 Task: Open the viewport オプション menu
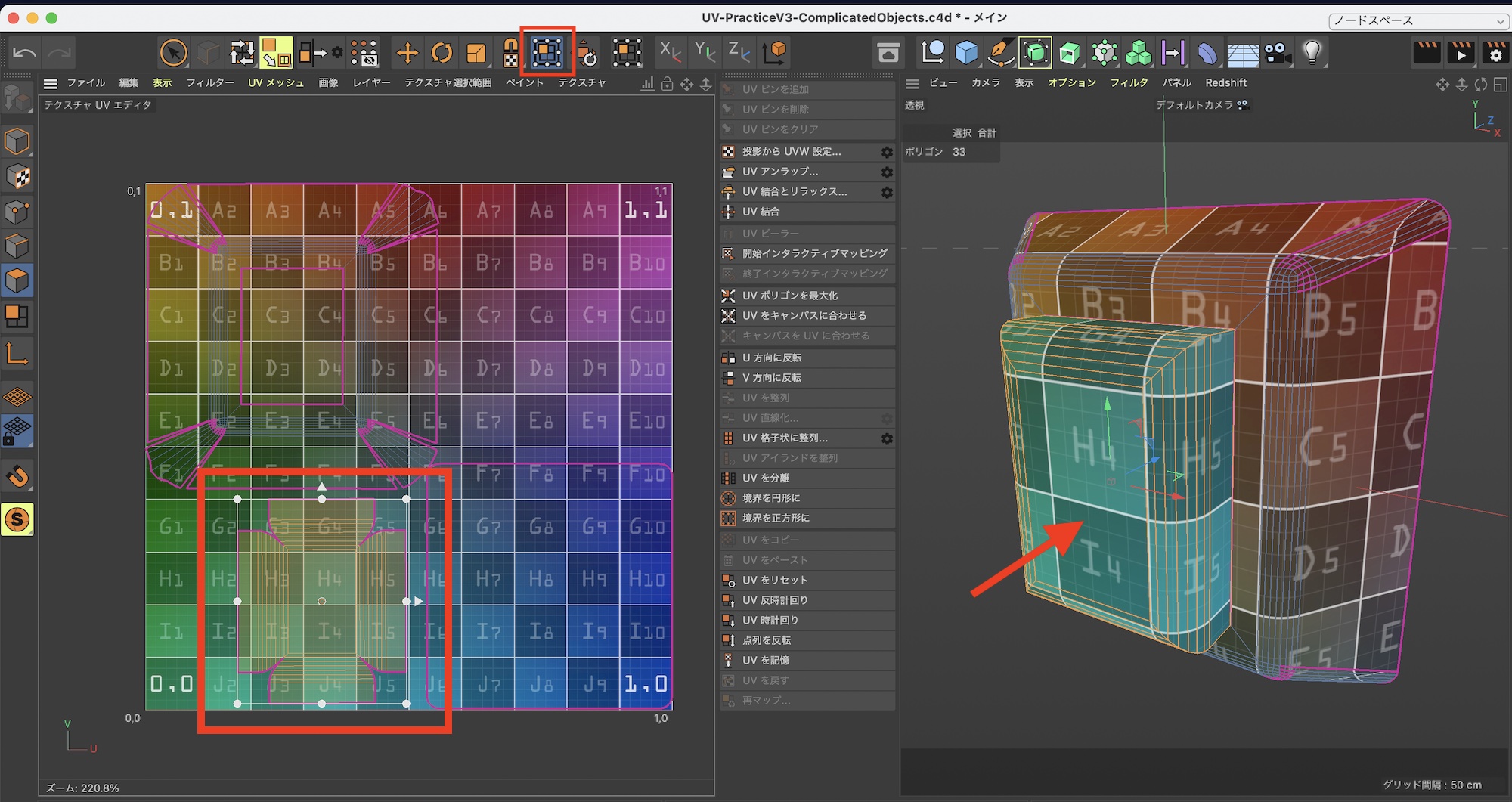[x=1071, y=82]
